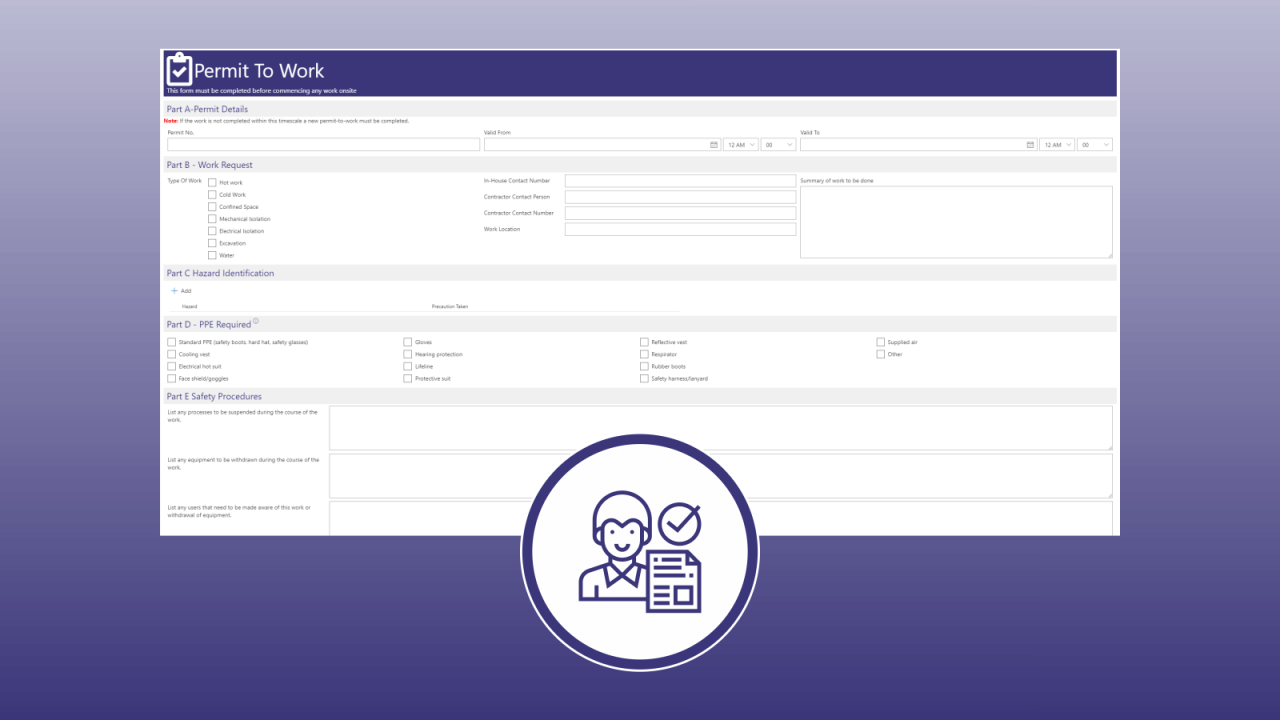Screen dimensions: 1280x720
Task: Click the equipment to be withdrawn text area
Action: pyautogui.click(x=721, y=476)
